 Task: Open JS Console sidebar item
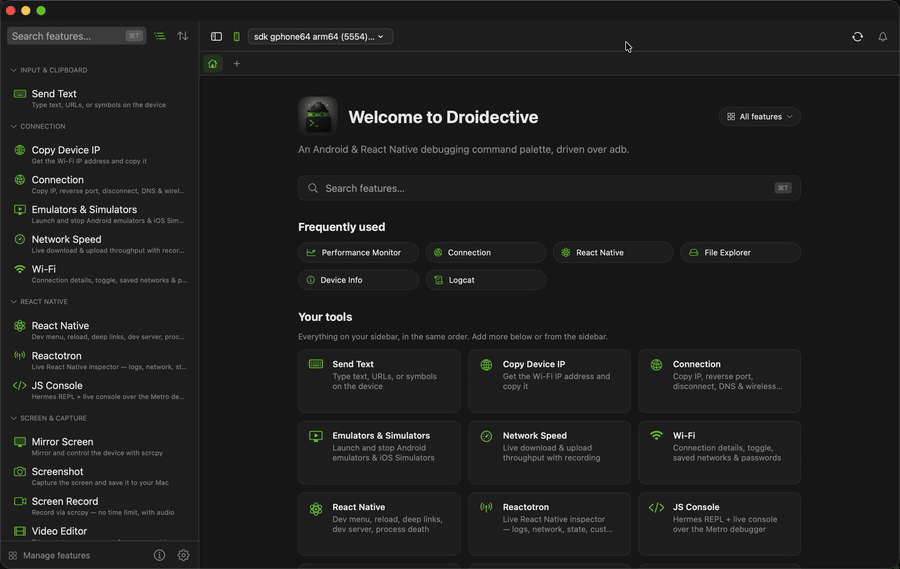(100, 390)
